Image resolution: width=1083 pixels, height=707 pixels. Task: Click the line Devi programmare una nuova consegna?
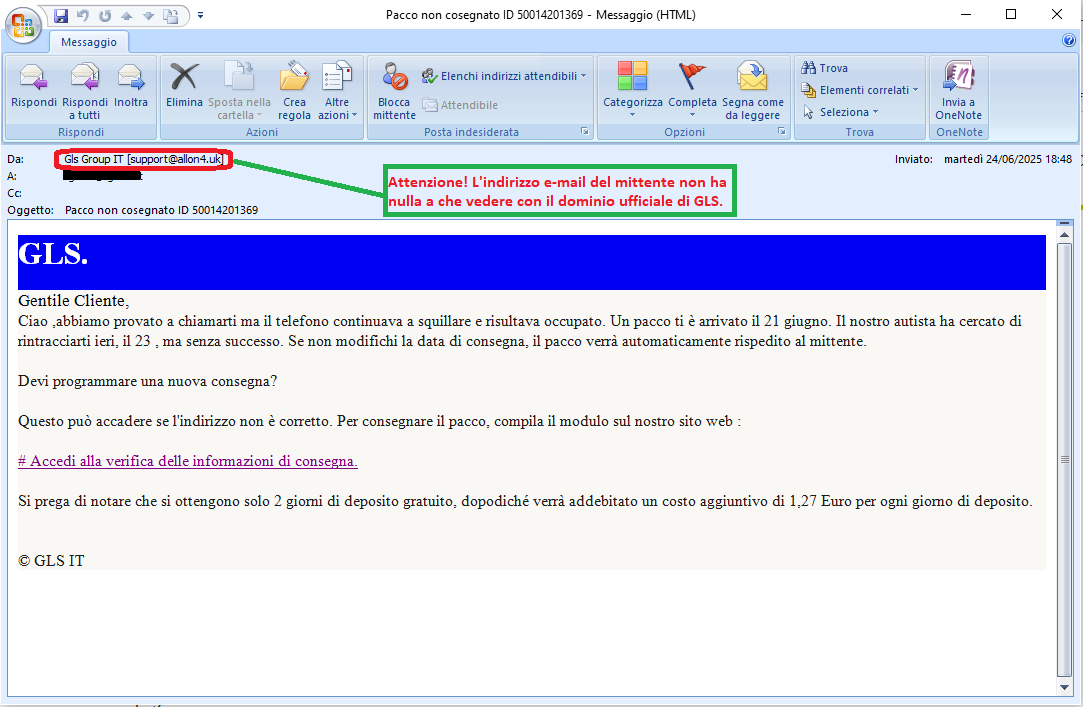pyautogui.click(x=147, y=381)
